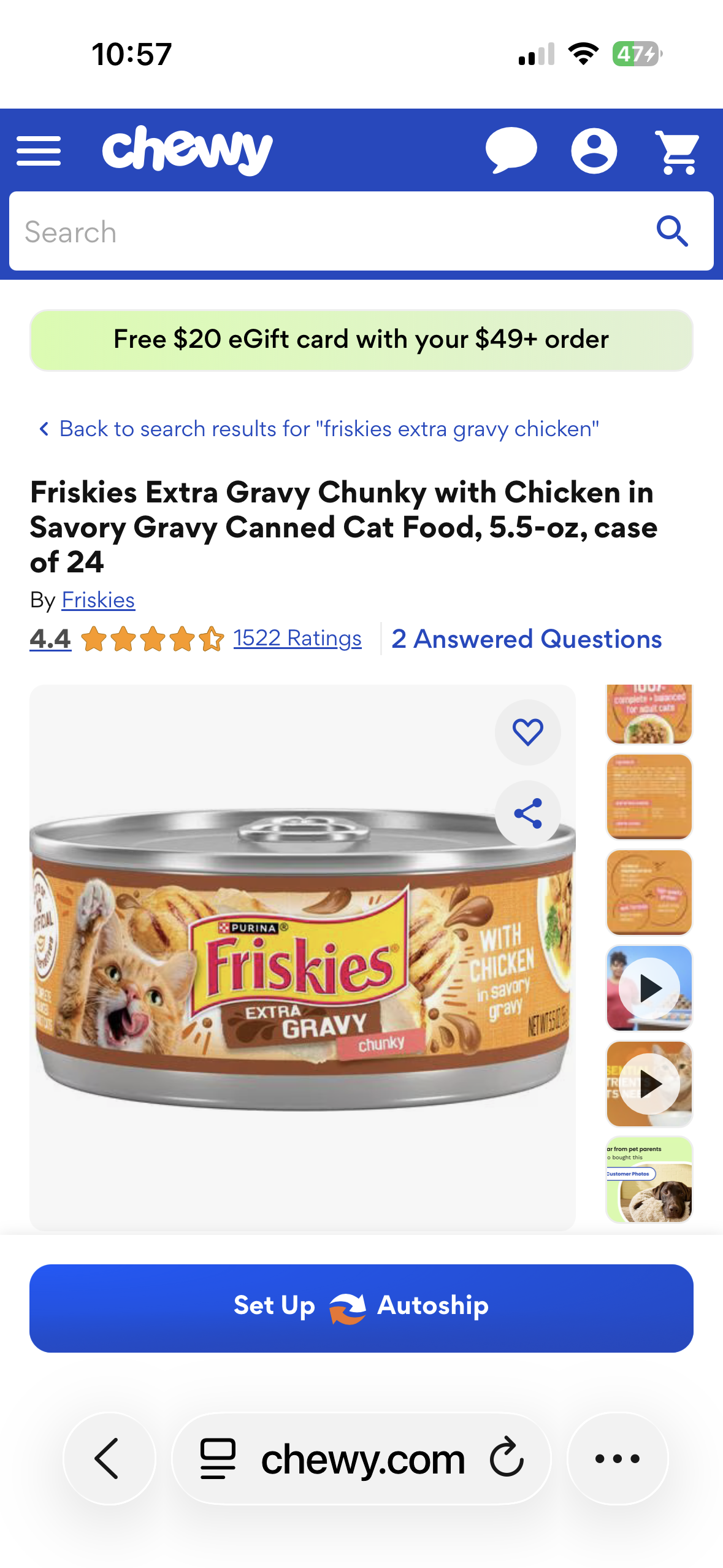Tap the Free $20 eGift card banner
723x1568 pixels.
361,340
